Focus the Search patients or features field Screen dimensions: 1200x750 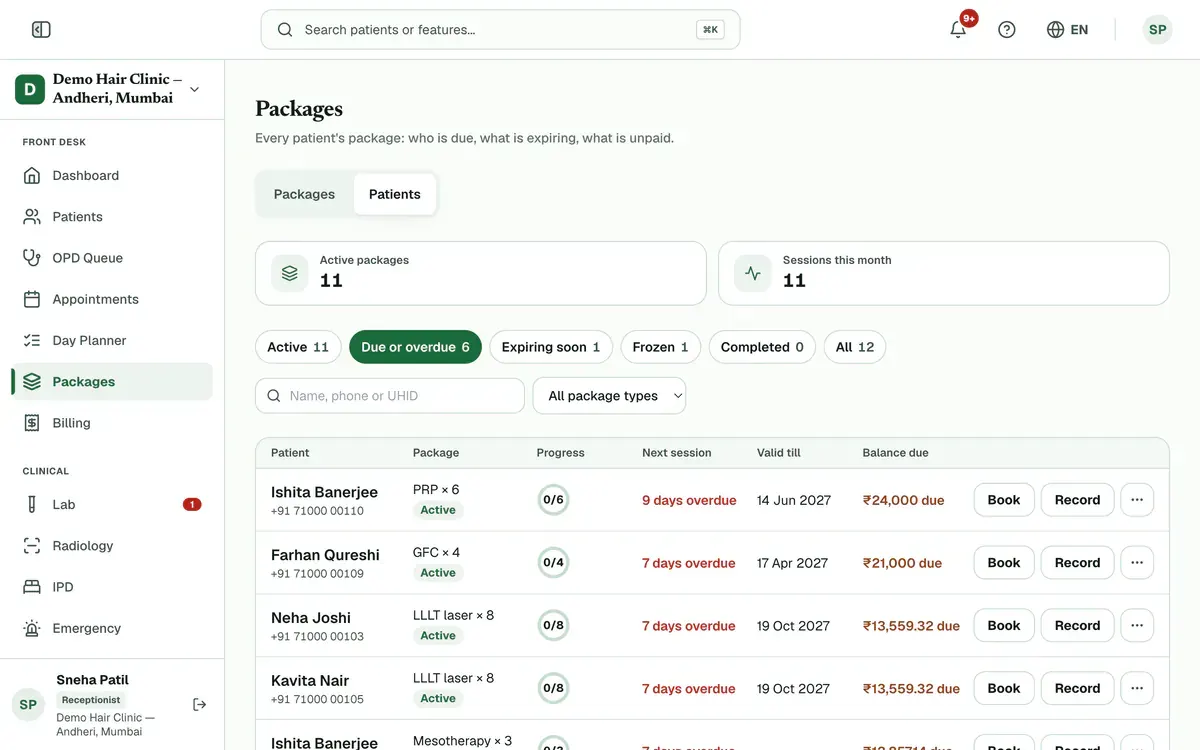[500, 30]
